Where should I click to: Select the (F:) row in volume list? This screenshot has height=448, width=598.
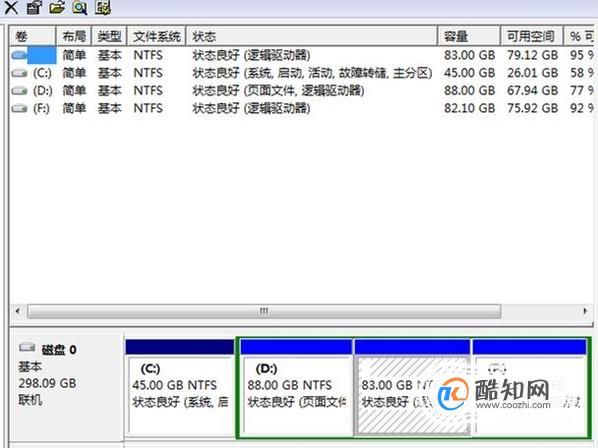(x=301, y=108)
